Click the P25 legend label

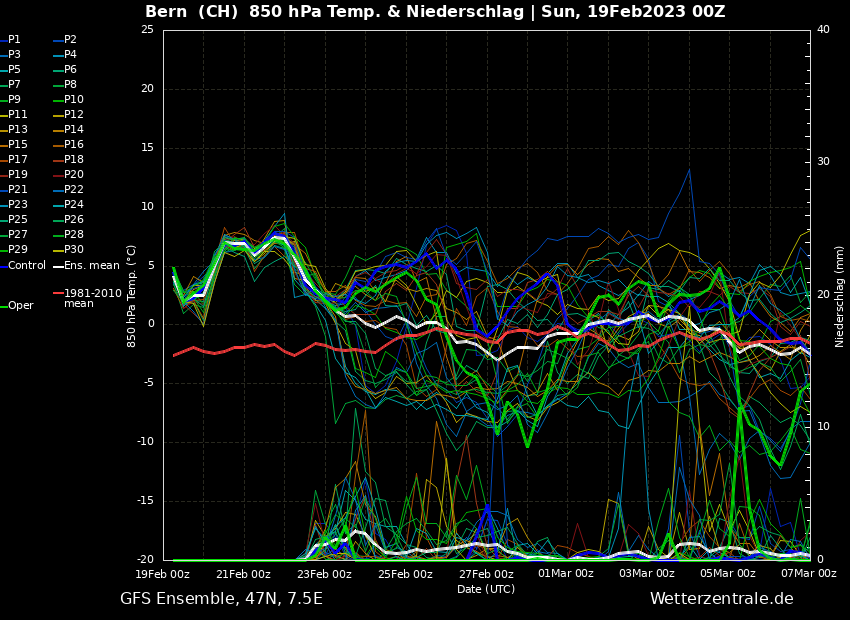click(17, 219)
